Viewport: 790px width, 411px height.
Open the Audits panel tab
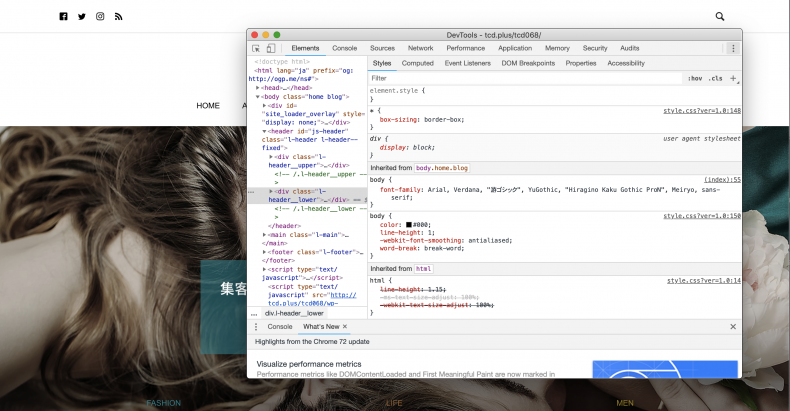630,48
